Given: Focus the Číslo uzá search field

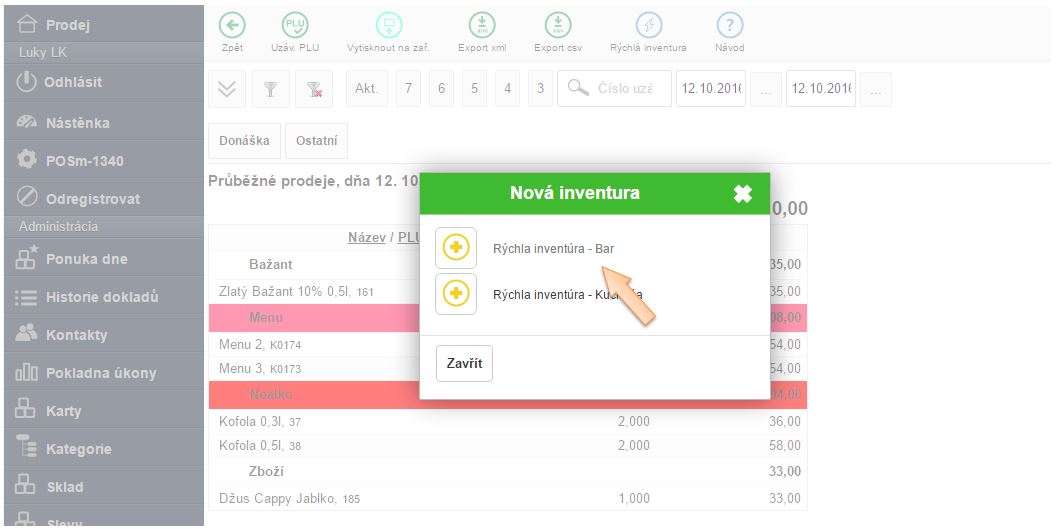Looking at the screenshot, I should (x=625, y=89).
